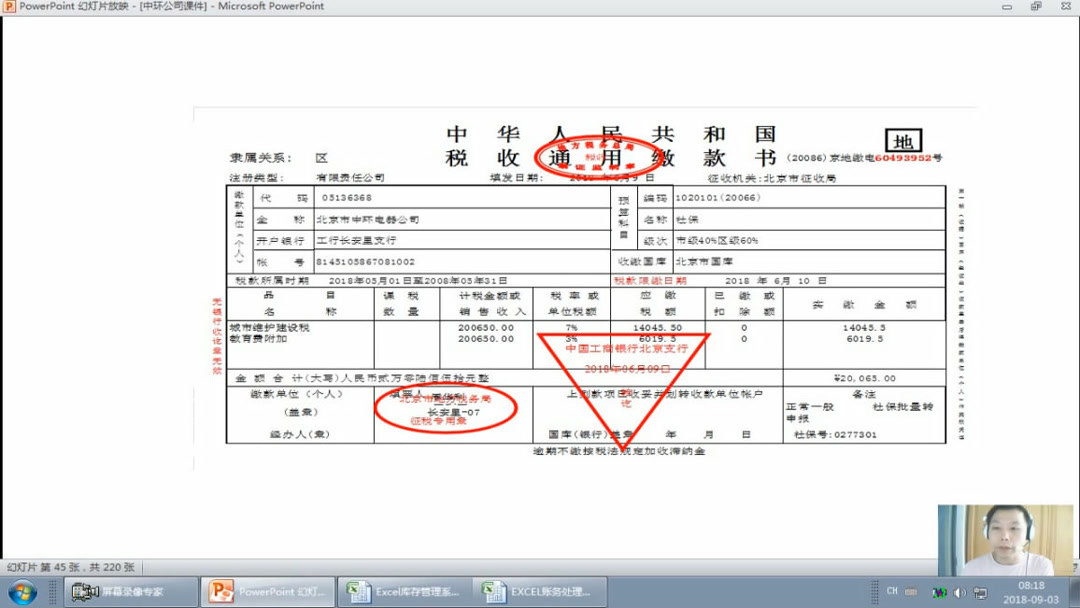Click the keyboard layout icon in system tray
This screenshot has width=1080, height=608.
point(912,593)
